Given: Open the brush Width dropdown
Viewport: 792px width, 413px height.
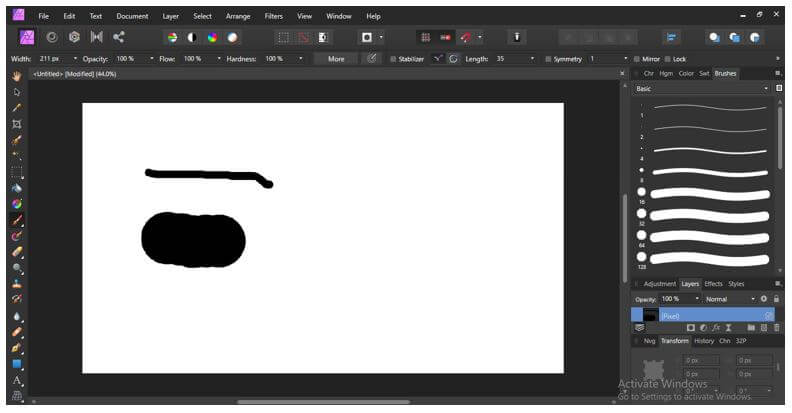Looking at the screenshot, I should pyautogui.click(x=75, y=59).
